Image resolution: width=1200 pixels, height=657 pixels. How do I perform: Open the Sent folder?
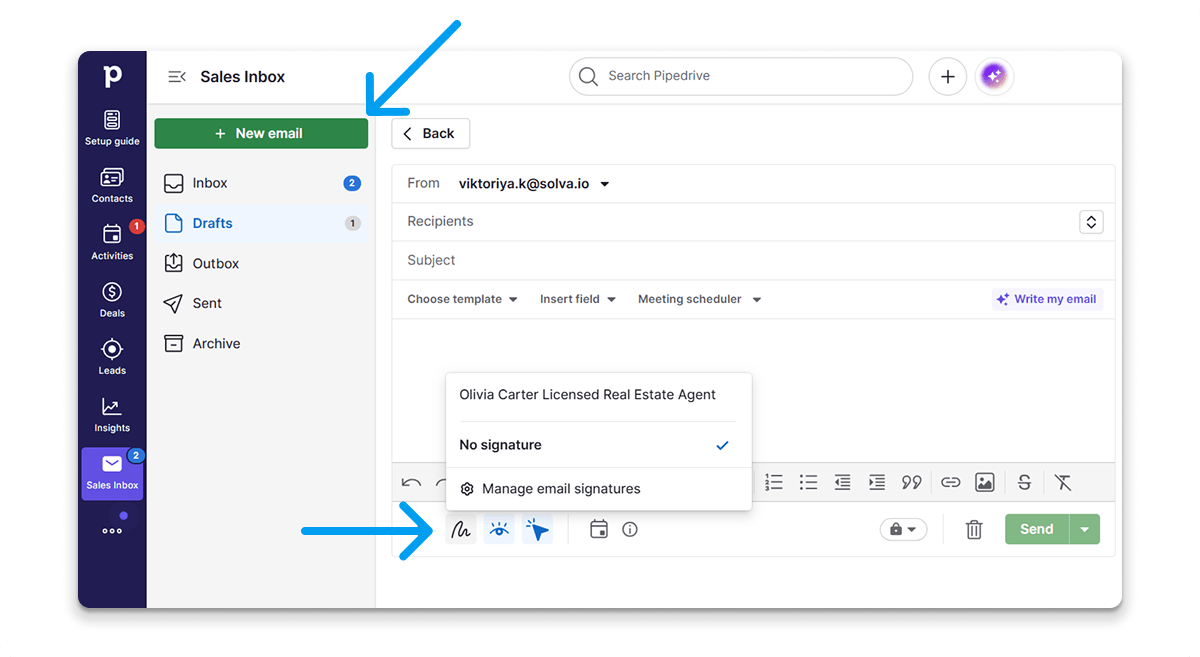pyautogui.click(x=261, y=303)
